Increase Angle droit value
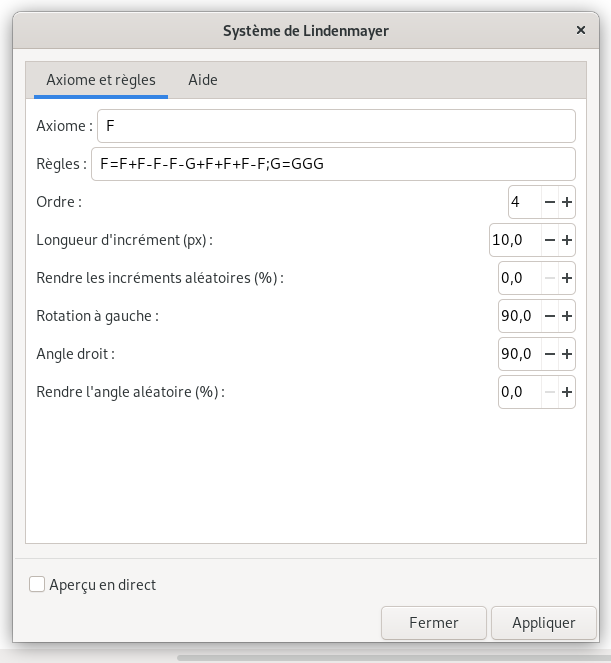 (x=567, y=354)
